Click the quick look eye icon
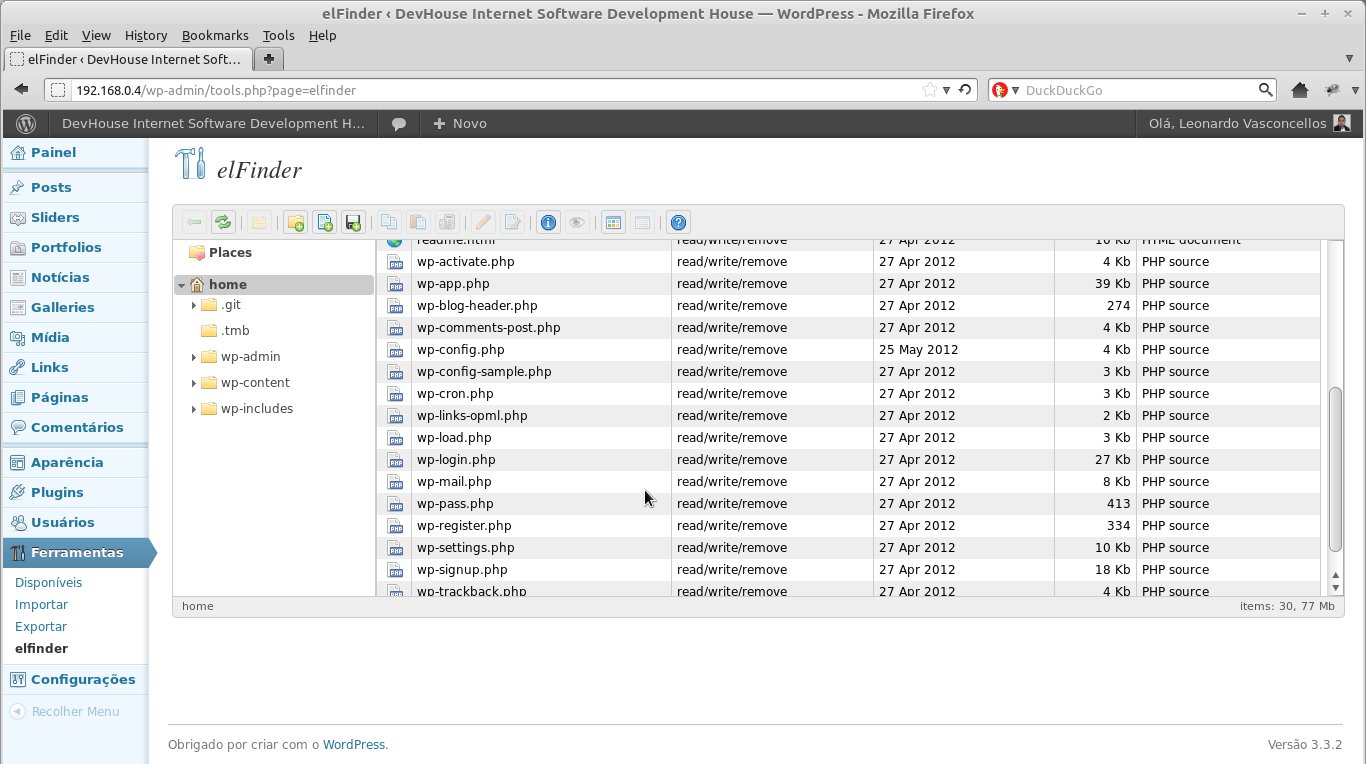This screenshot has height=764, width=1366. 577,223
